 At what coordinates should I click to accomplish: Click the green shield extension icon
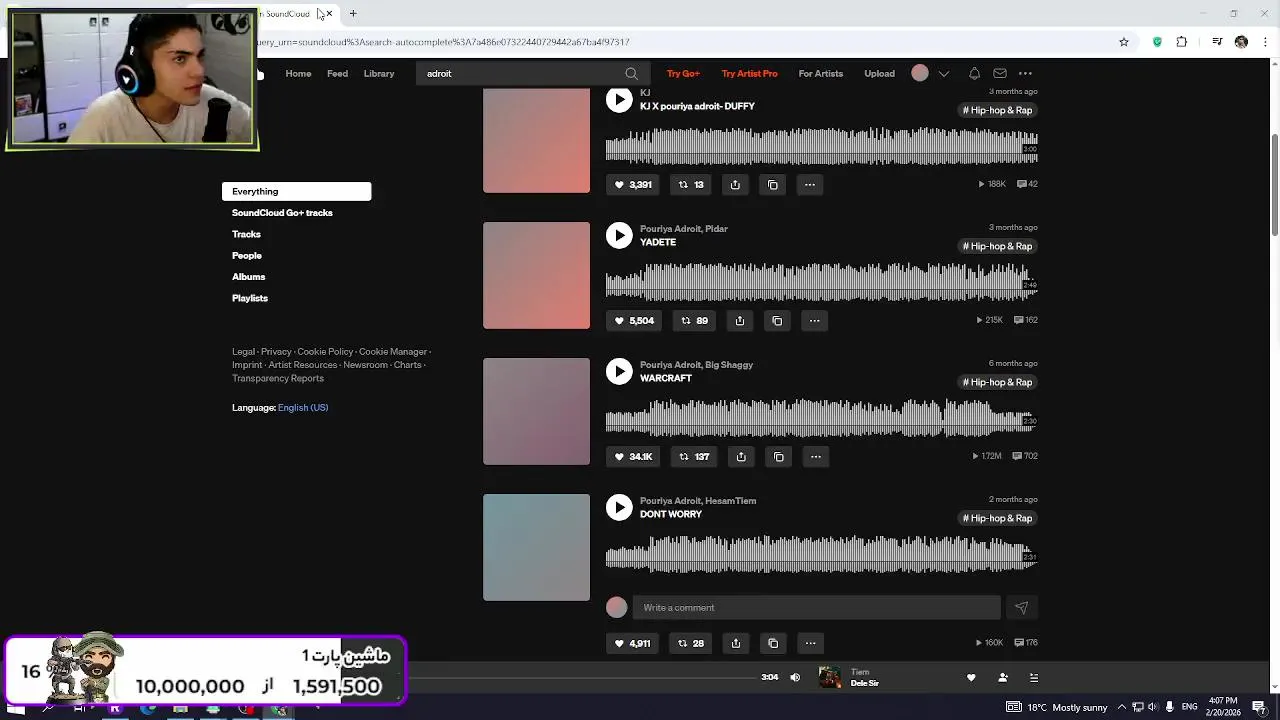tap(1157, 42)
